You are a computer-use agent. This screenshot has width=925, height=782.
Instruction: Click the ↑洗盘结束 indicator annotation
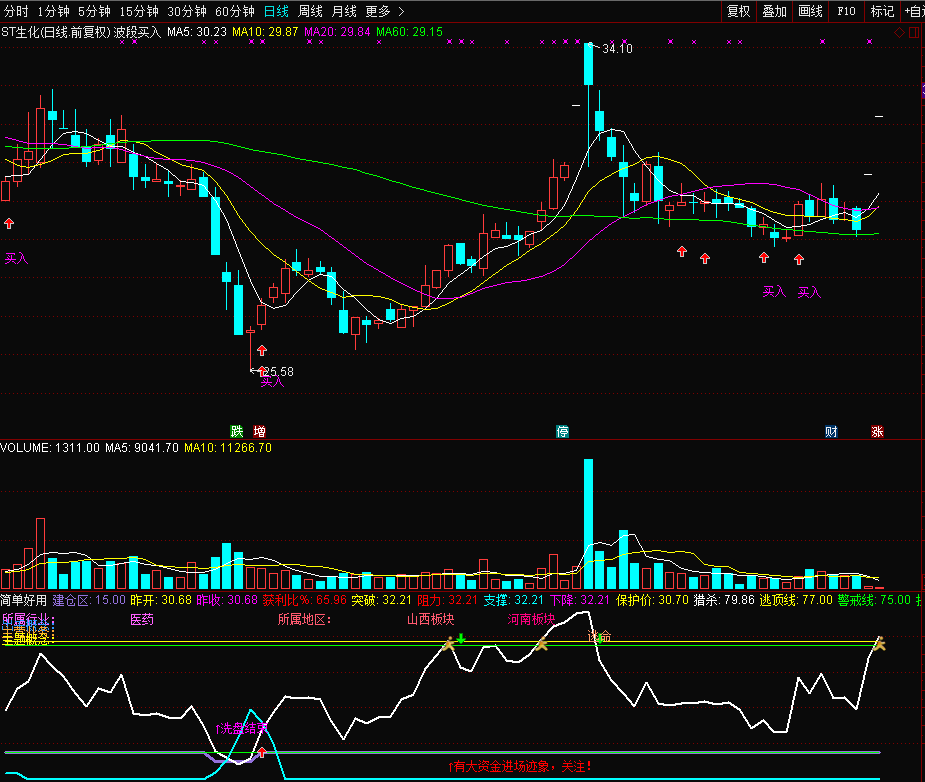coord(241,729)
